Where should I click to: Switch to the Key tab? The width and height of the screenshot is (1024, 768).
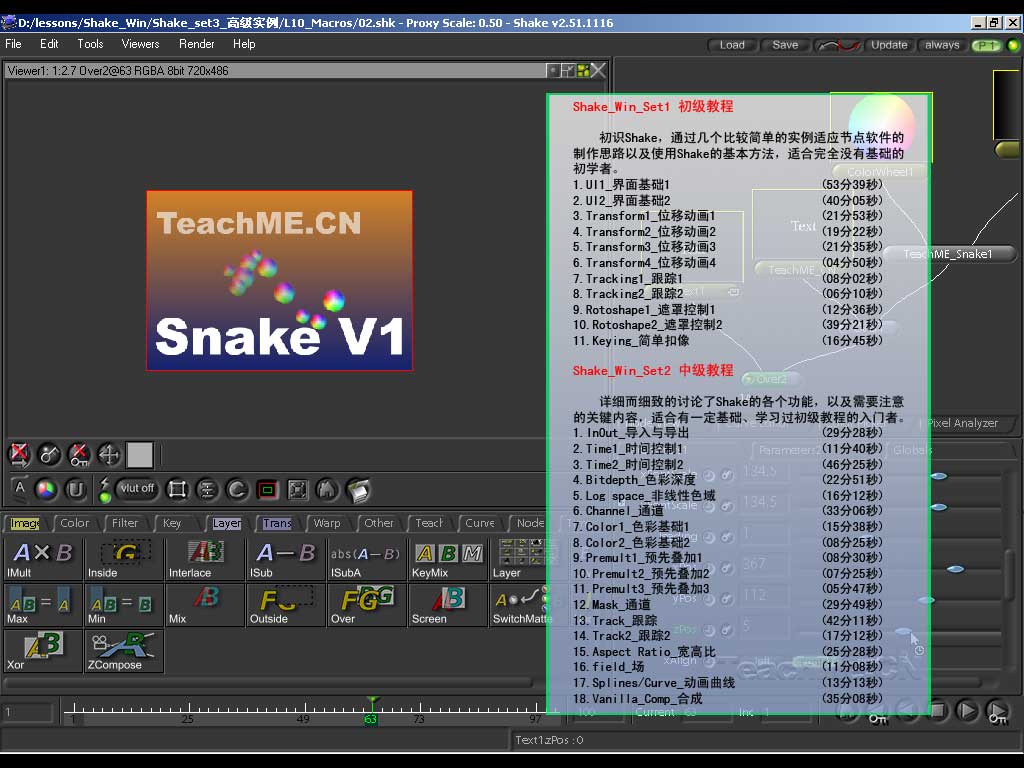coord(172,523)
